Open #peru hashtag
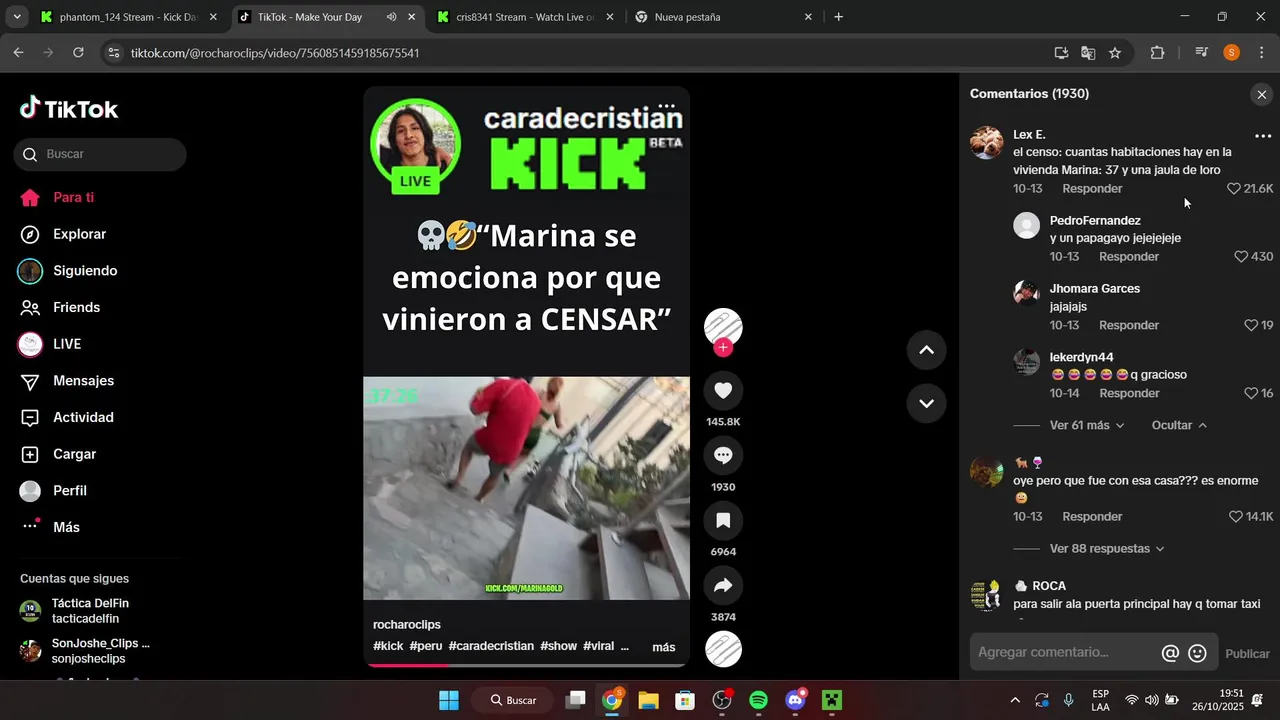The height and width of the screenshot is (720, 1280). click(x=426, y=646)
